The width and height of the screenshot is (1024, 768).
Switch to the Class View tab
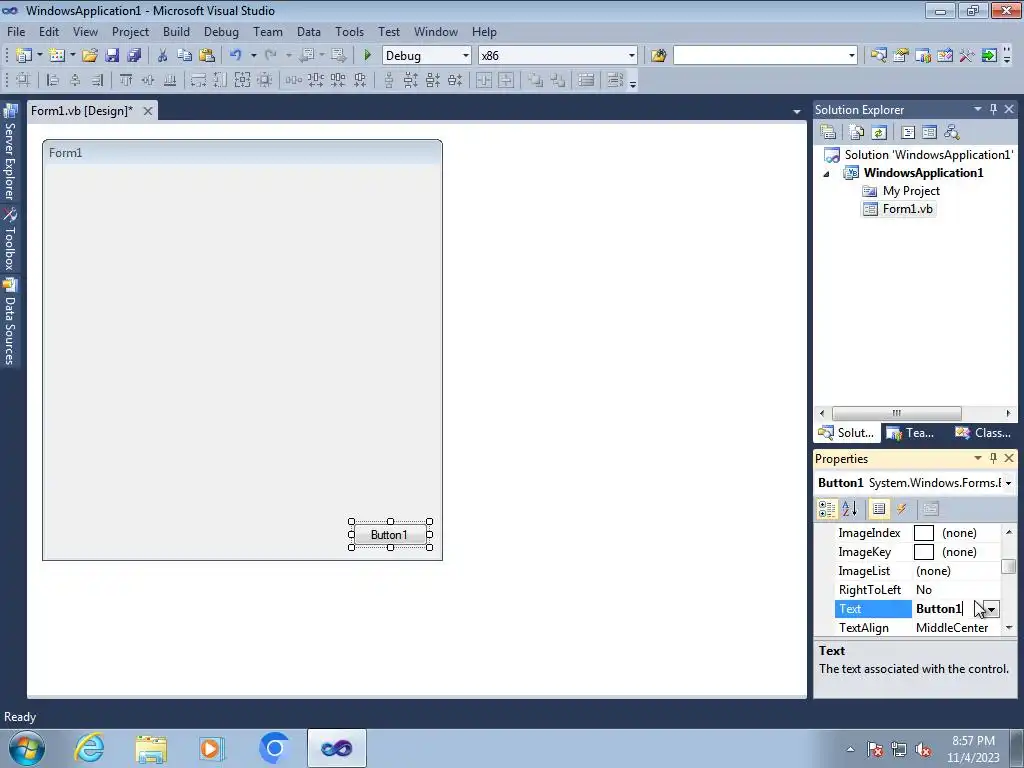[983, 432]
